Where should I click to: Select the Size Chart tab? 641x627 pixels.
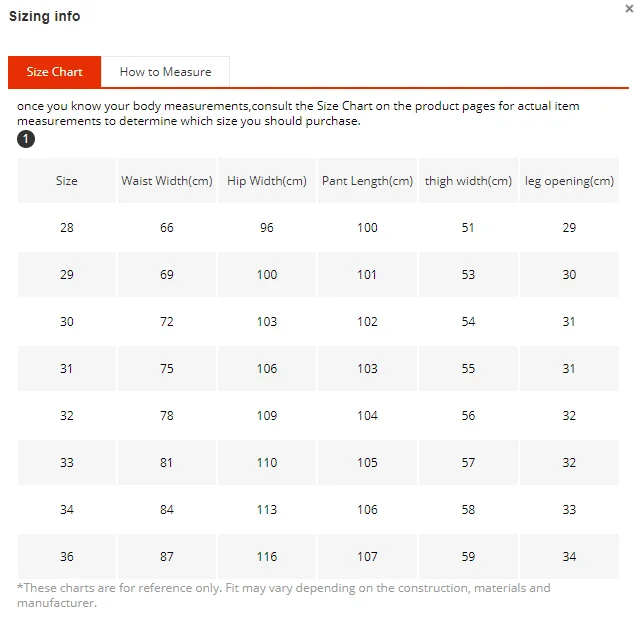[x=55, y=72]
